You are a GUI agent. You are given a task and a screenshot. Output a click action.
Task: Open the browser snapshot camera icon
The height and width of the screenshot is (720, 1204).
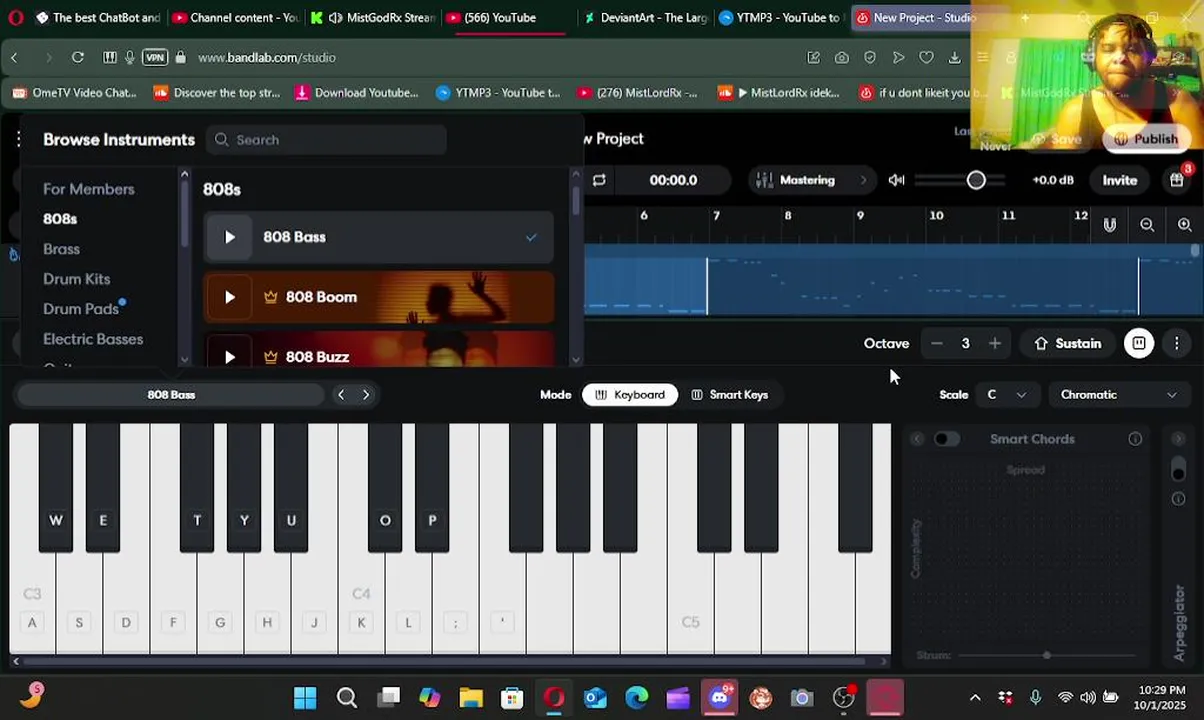[x=842, y=57]
